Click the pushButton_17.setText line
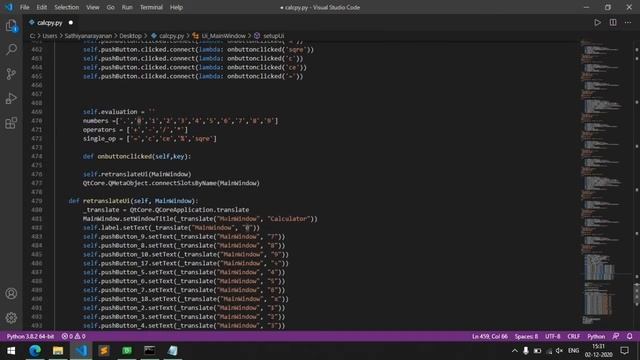Viewport: 640px width, 360px height. [x=186, y=263]
